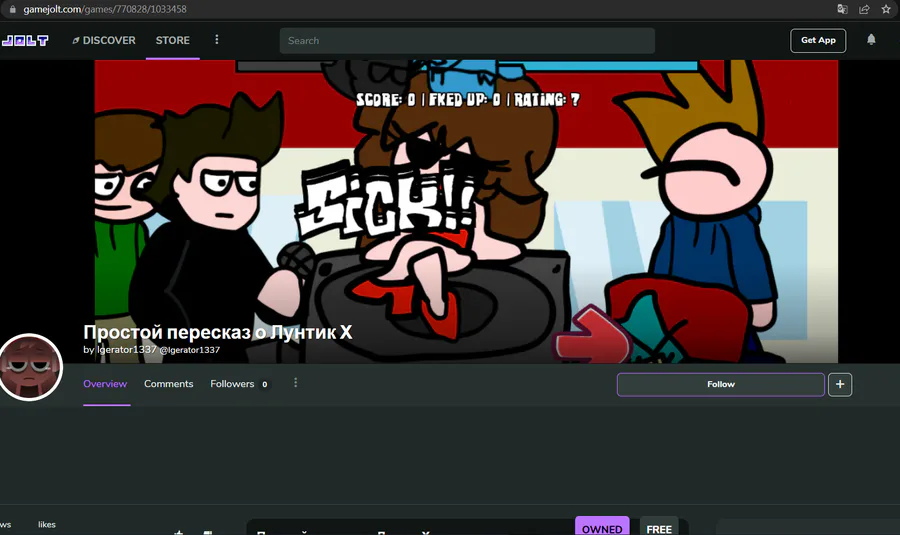Open the Discover page
Screen dimensions: 900x535
(x=104, y=40)
